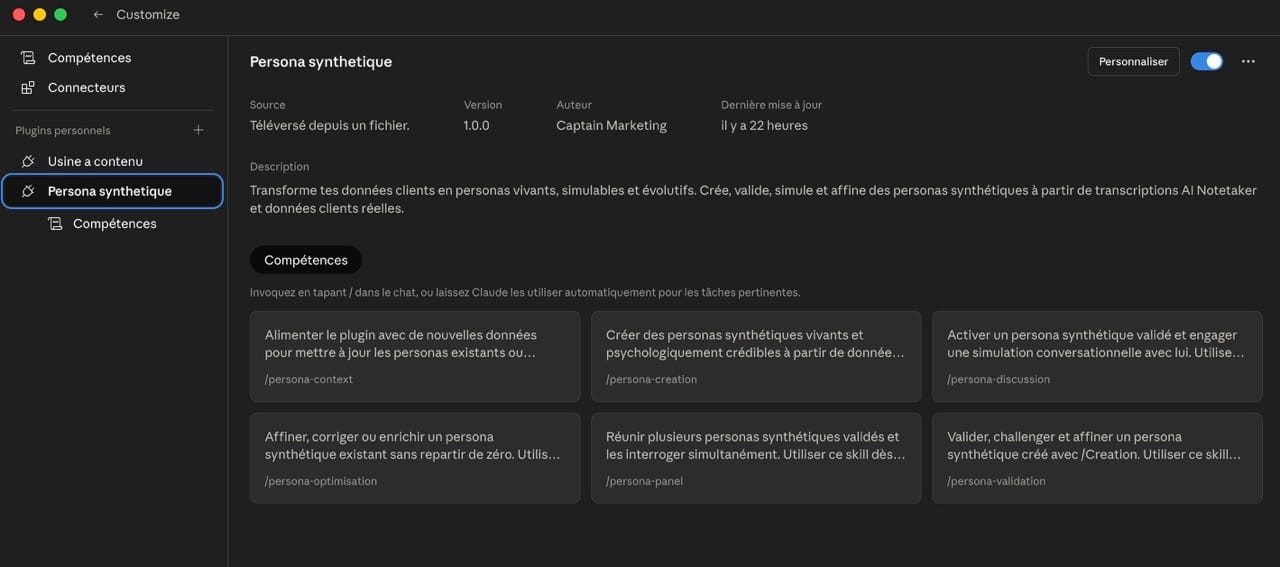Click the version value 1.0.0

[477, 126]
